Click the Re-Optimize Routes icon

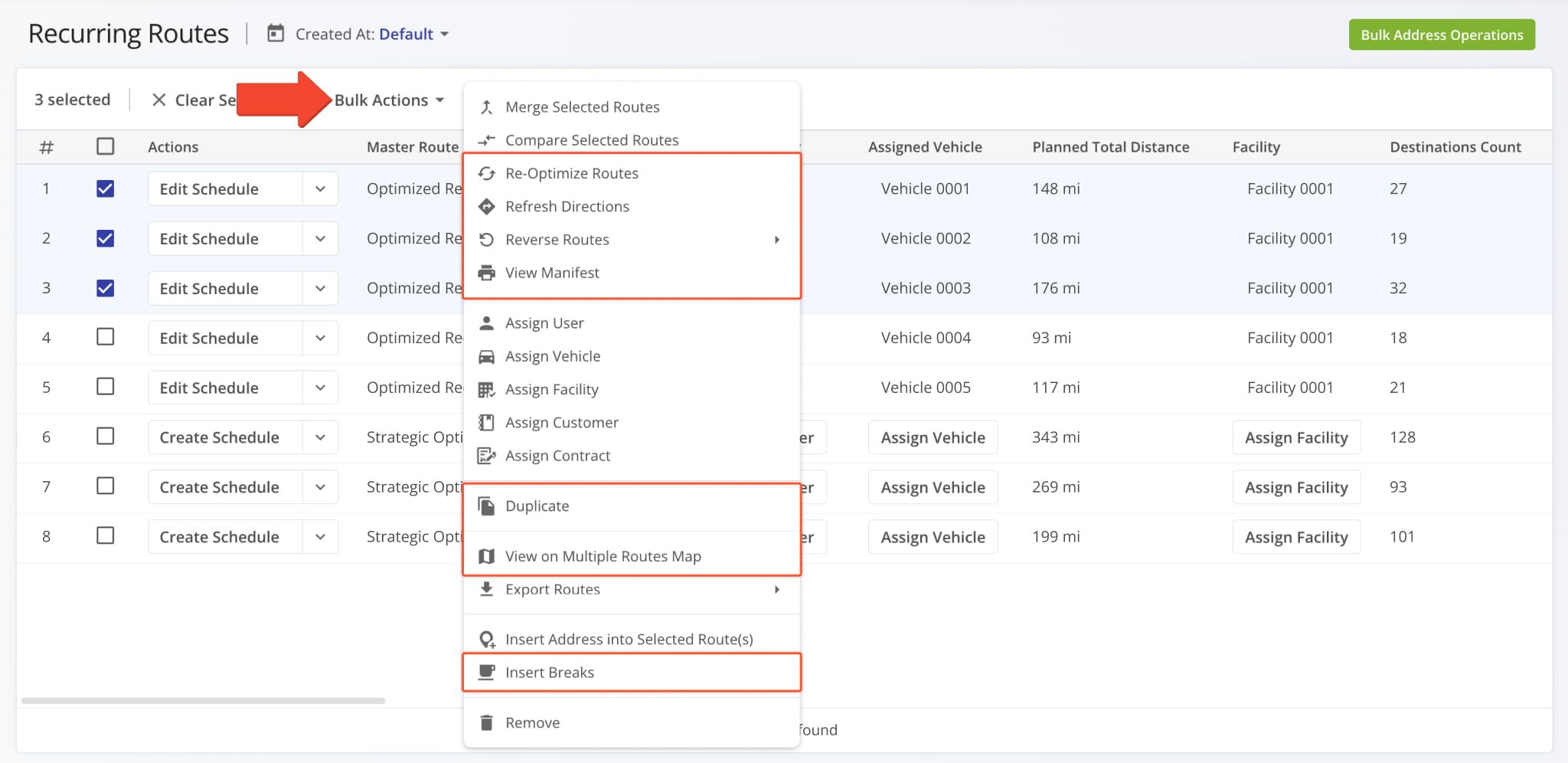pos(486,173)
